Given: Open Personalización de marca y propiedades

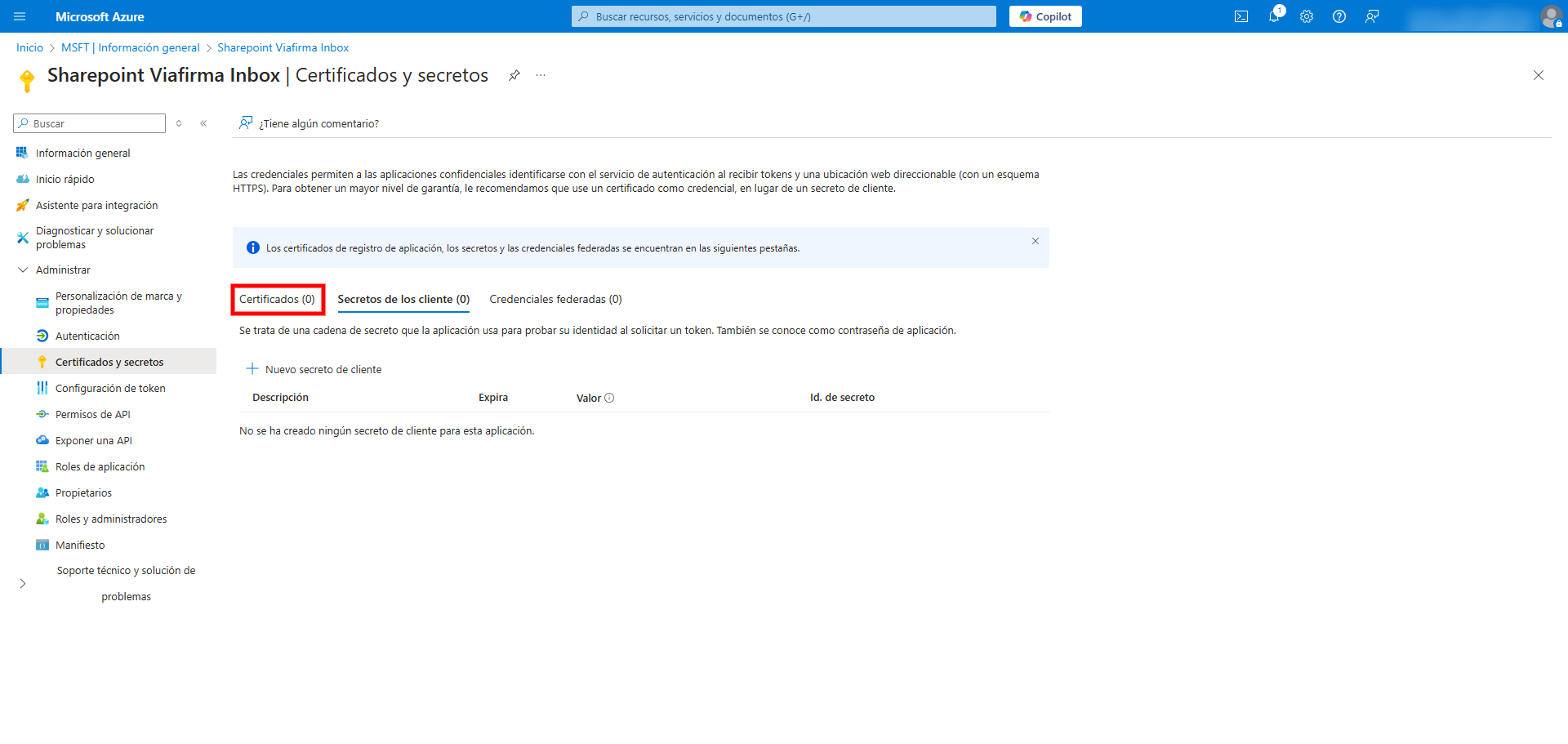Looking at the screenshot, I should [x=118, y=303].
